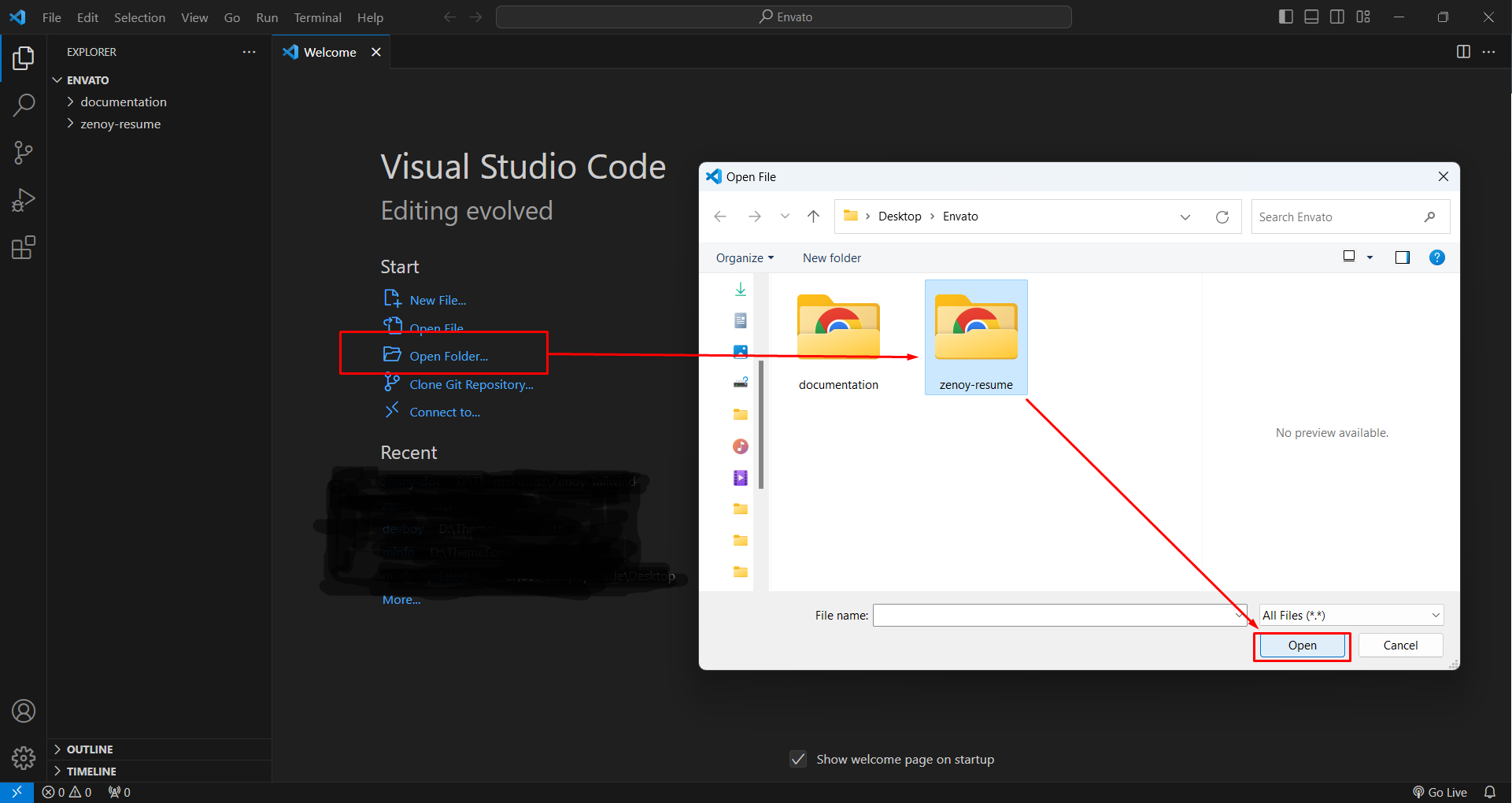Toggle Show welcome page on startup
Screen dimensions: 1512x803
coord(798,759)
